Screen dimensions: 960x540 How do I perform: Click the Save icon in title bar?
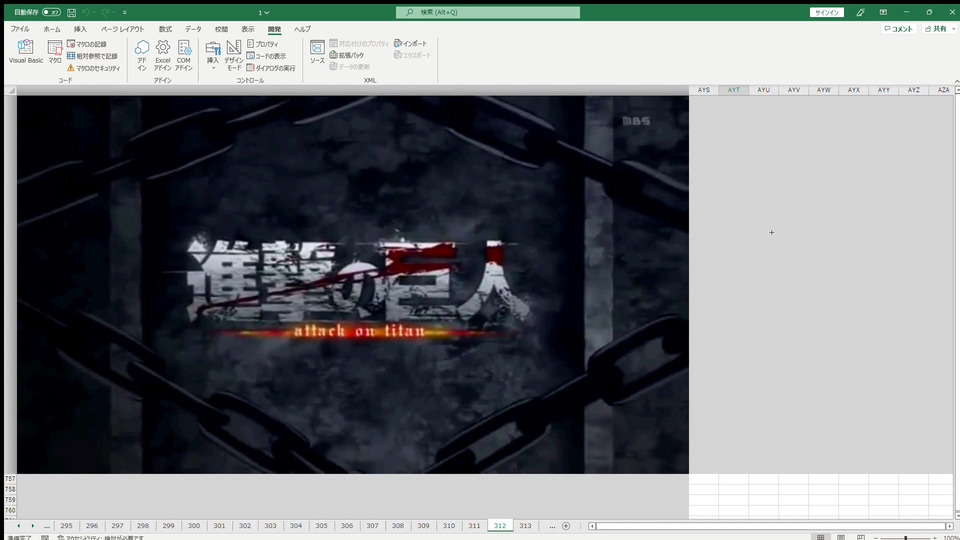click(72, 12)
